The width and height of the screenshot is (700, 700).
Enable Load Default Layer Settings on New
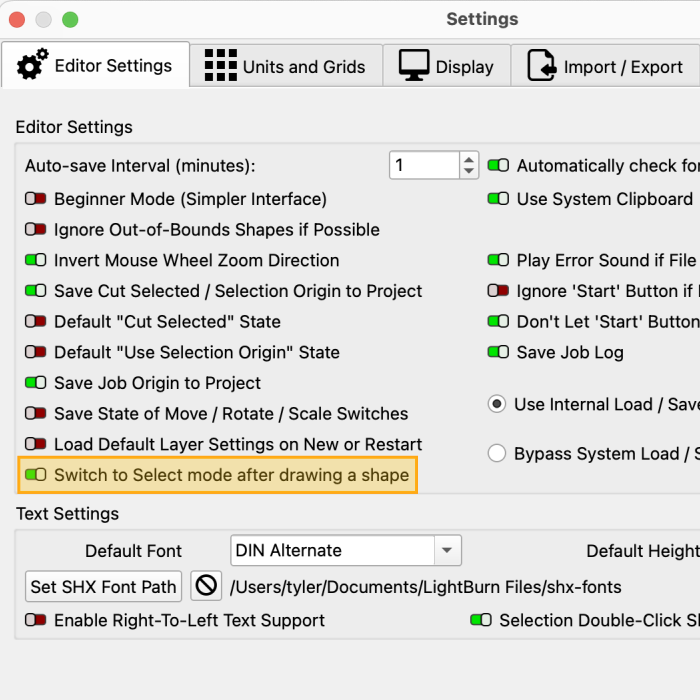click(x=36, y=444)
